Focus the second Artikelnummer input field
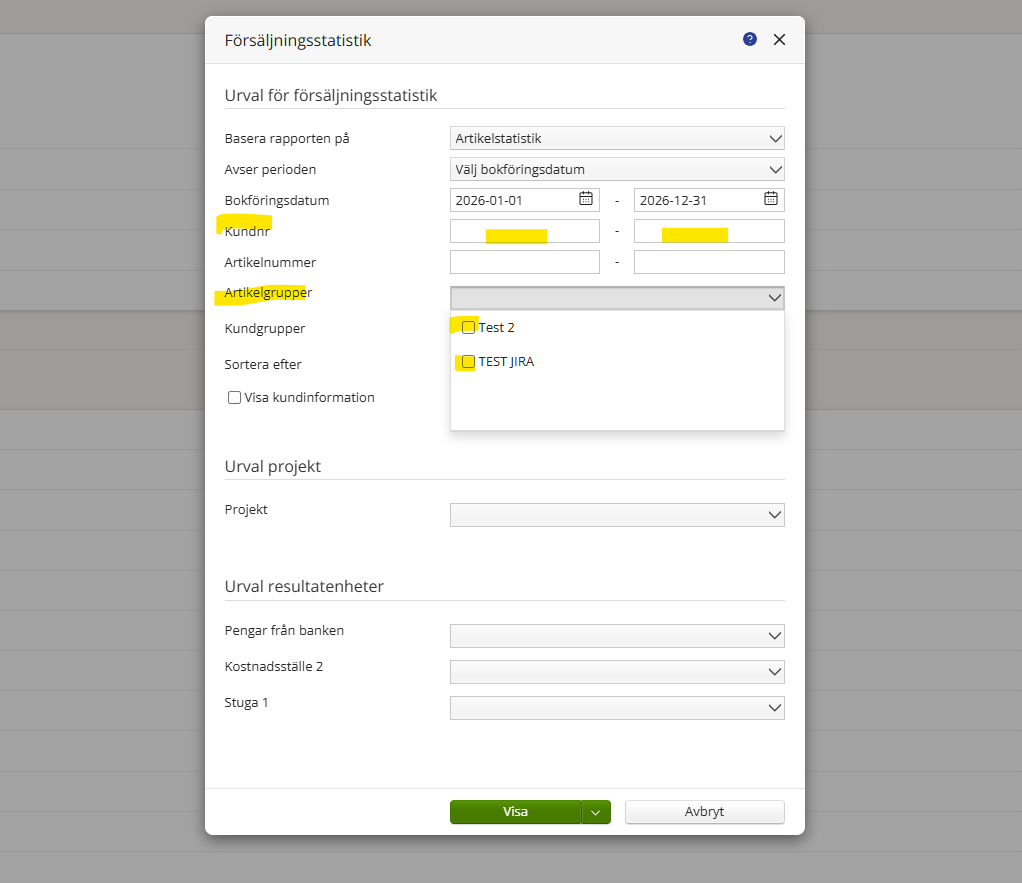The width and height of the screenshot is (1022, 883). pyautogui.click(x=709, y=262)
